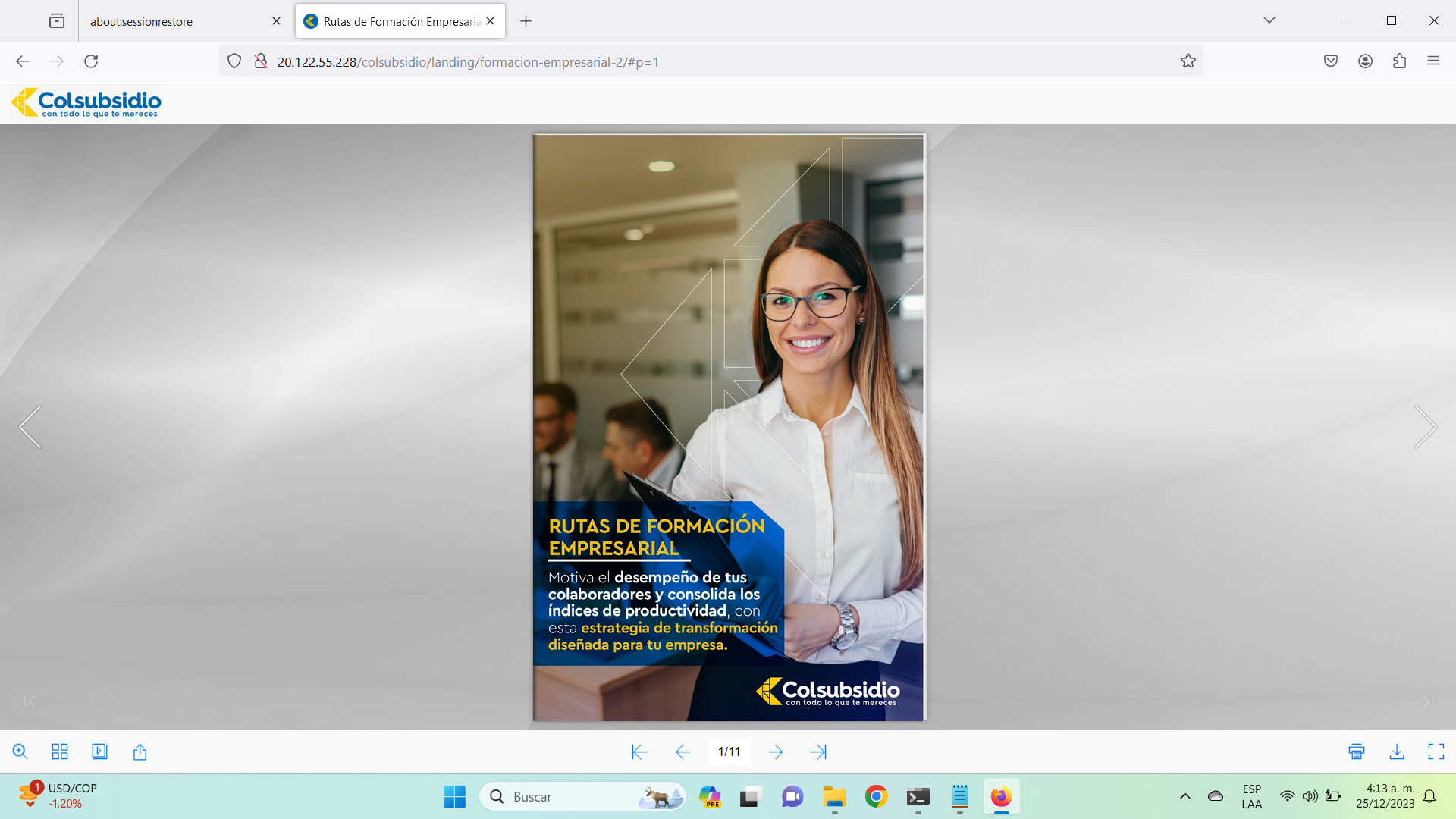The height and width of the screenshot is (819, 1456).
Task: Start the flipbook autoplay icon
Action: point(99,752)
